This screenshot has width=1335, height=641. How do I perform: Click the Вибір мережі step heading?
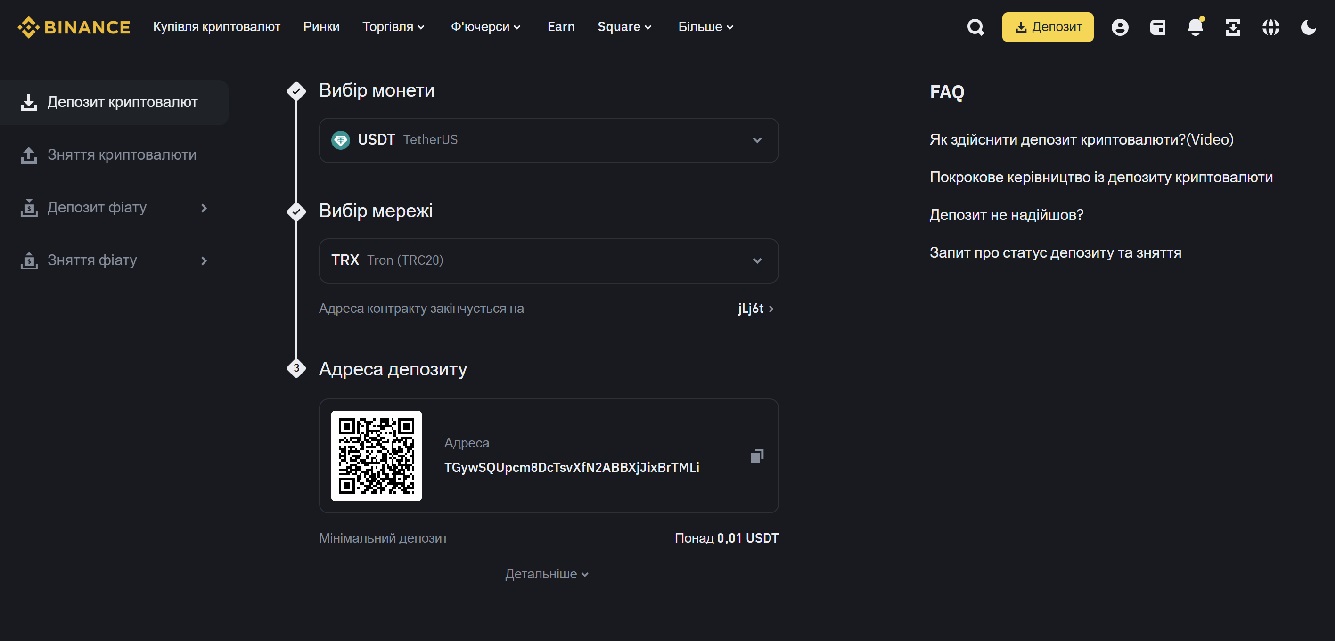click(x=376, y=211)
